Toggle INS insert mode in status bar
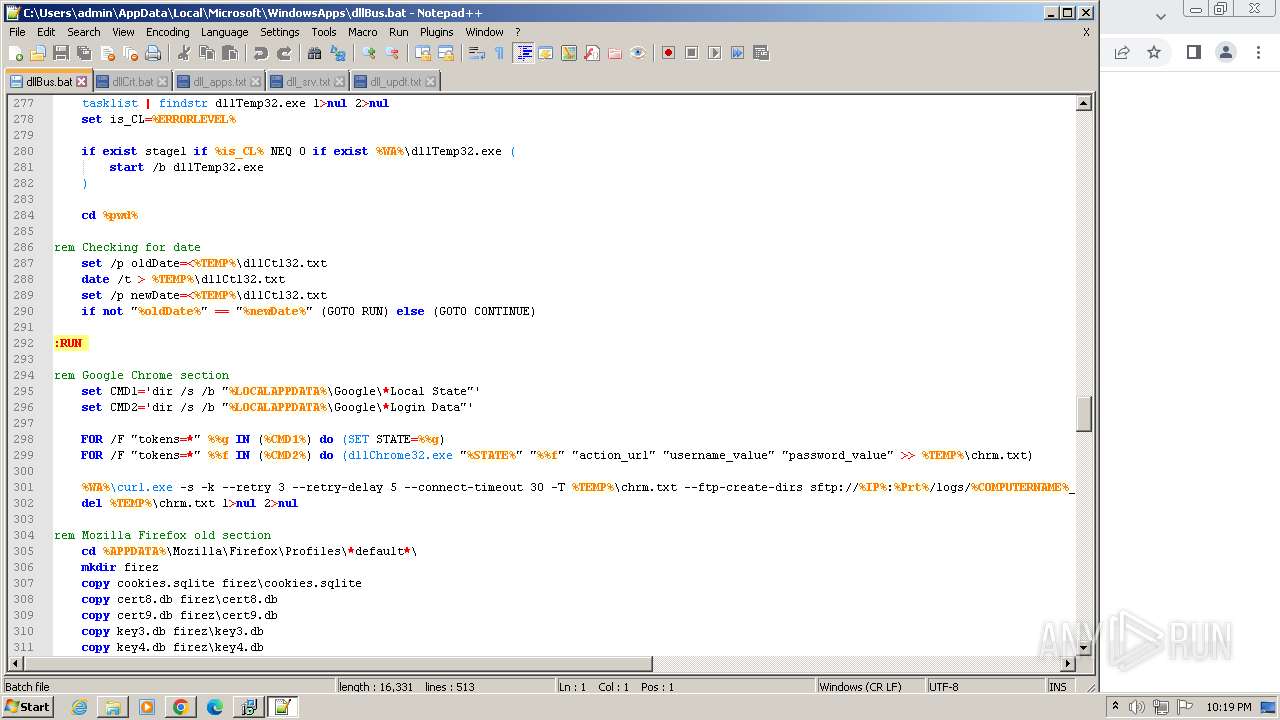Viewport: 1280px width, 720px height. pyautogui.click(x=1057, y=687)
